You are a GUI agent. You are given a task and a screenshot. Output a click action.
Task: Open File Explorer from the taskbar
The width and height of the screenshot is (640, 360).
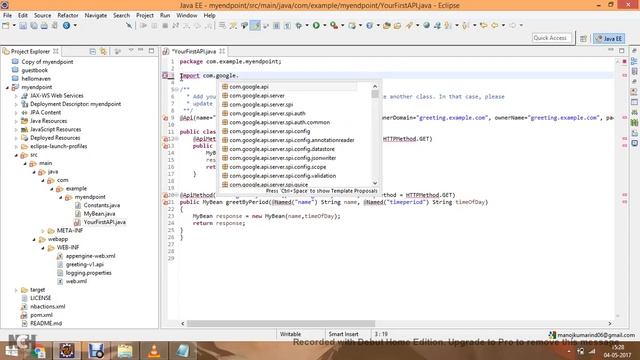point(125,351)
